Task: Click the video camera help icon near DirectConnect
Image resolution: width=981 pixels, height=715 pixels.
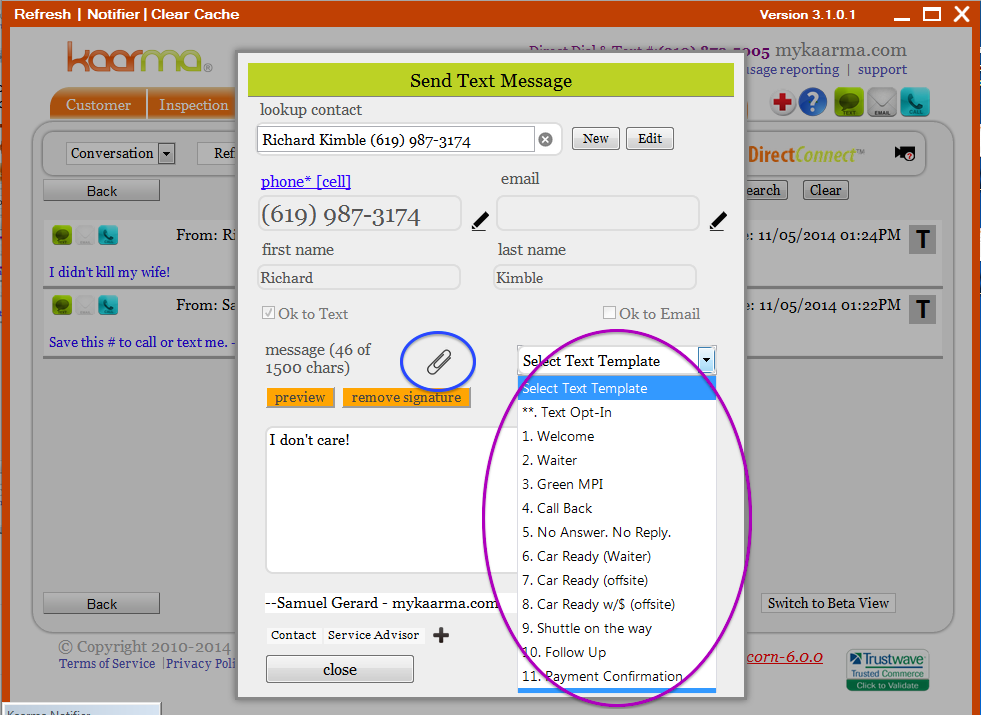Action: click(x=905, y=153)
